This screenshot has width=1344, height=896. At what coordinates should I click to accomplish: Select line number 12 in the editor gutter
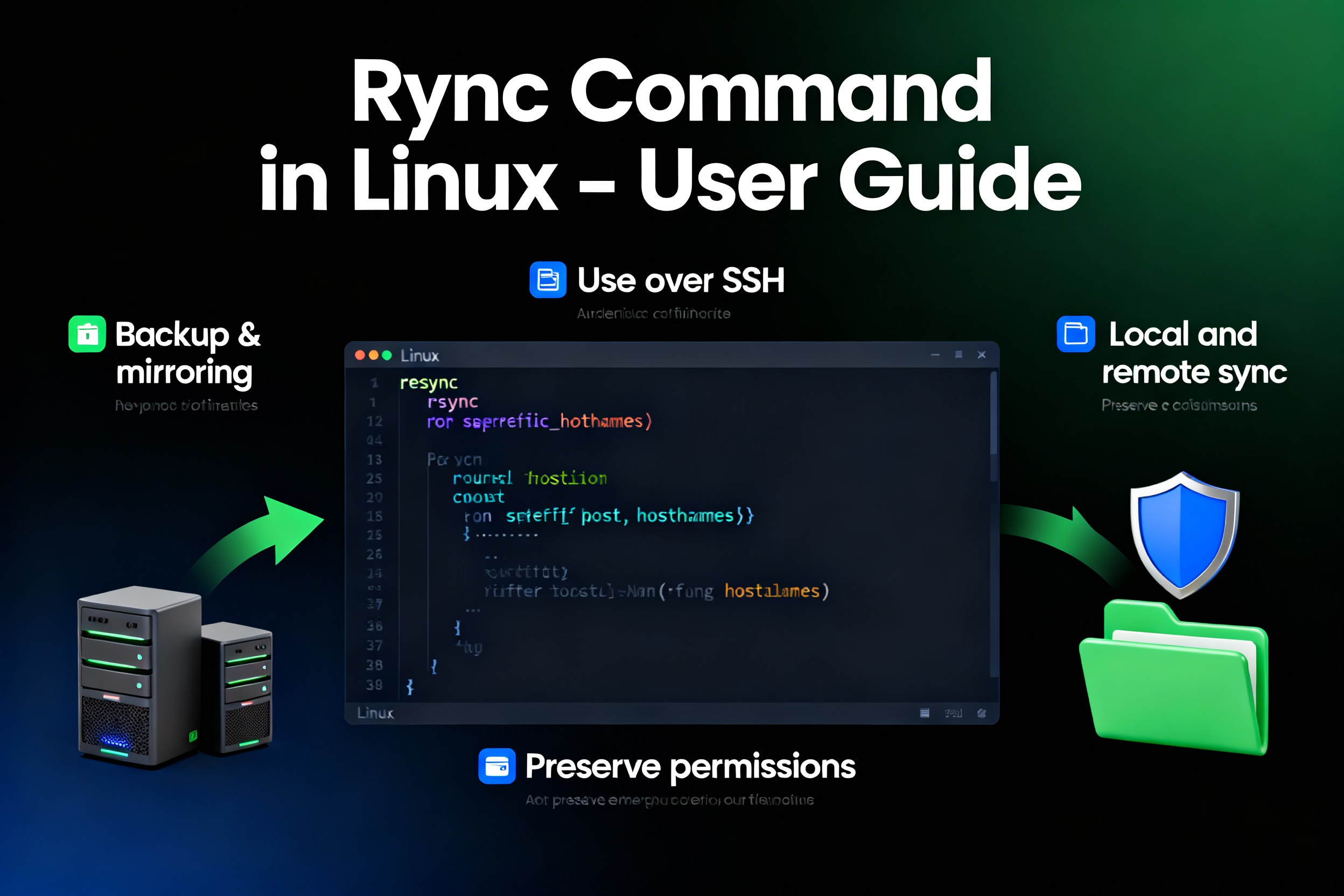(x=375, y=423)
